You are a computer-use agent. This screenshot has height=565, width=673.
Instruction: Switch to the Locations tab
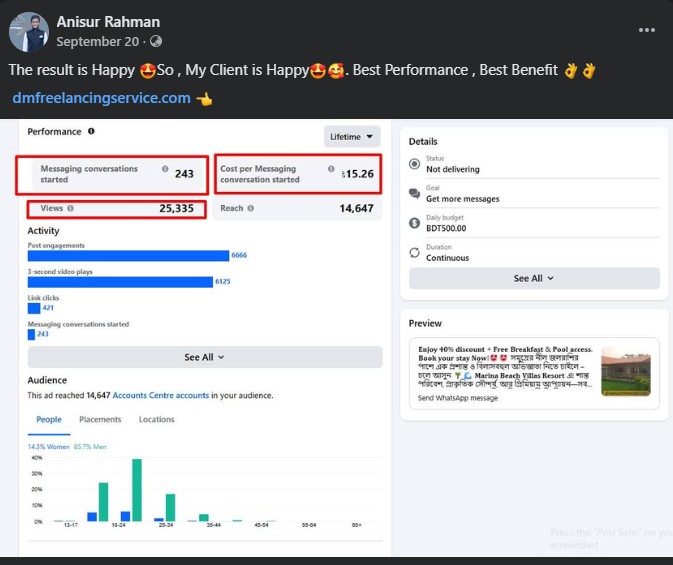[x=157, y=419]
